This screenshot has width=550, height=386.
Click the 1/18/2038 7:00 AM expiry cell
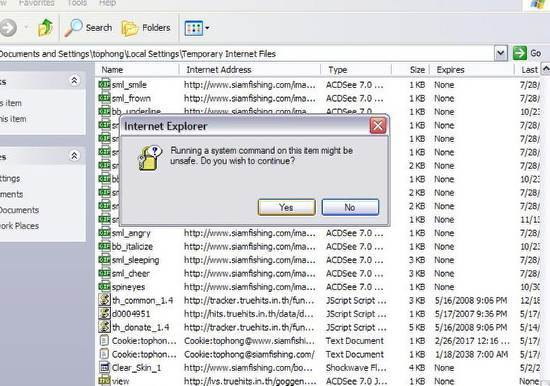pyautogui.click(x=471, y=354)
